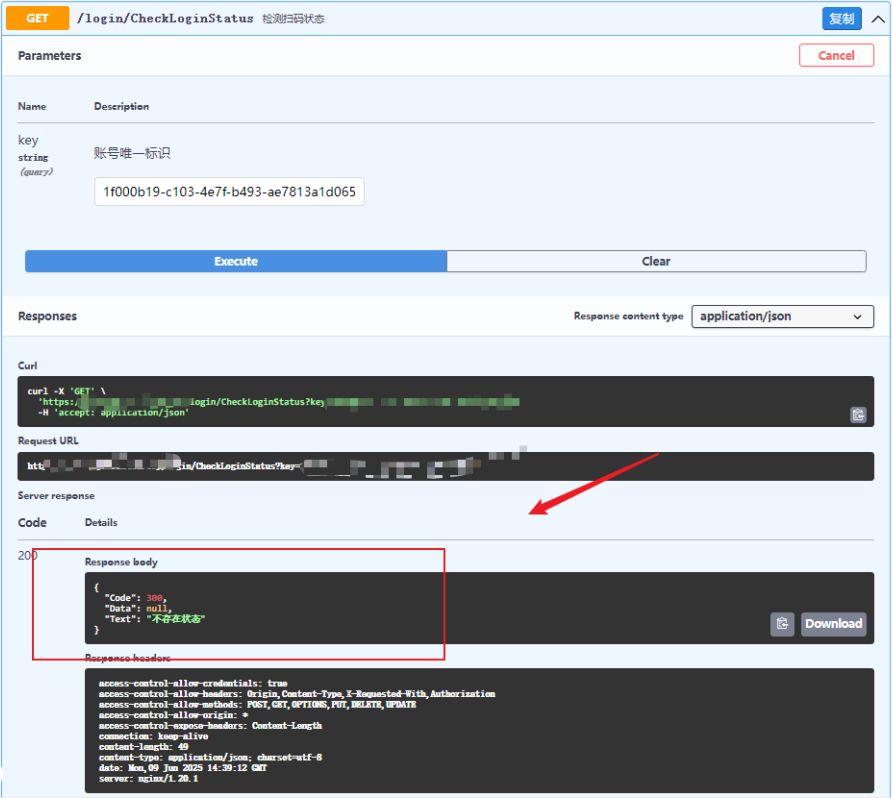The image size is (892, 798).
Task: Download the response body
Action: [833, 624]
